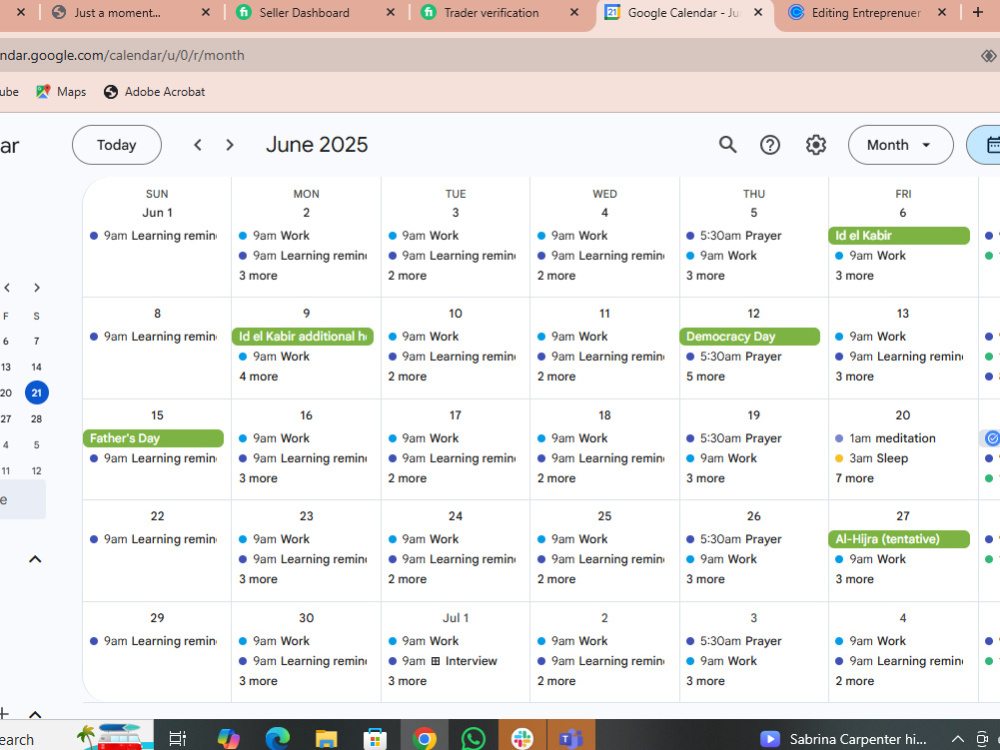This screenshot has width=1000, height=750.
Task: Open the Id el Kabir holiday event
Action: [899, 235]
